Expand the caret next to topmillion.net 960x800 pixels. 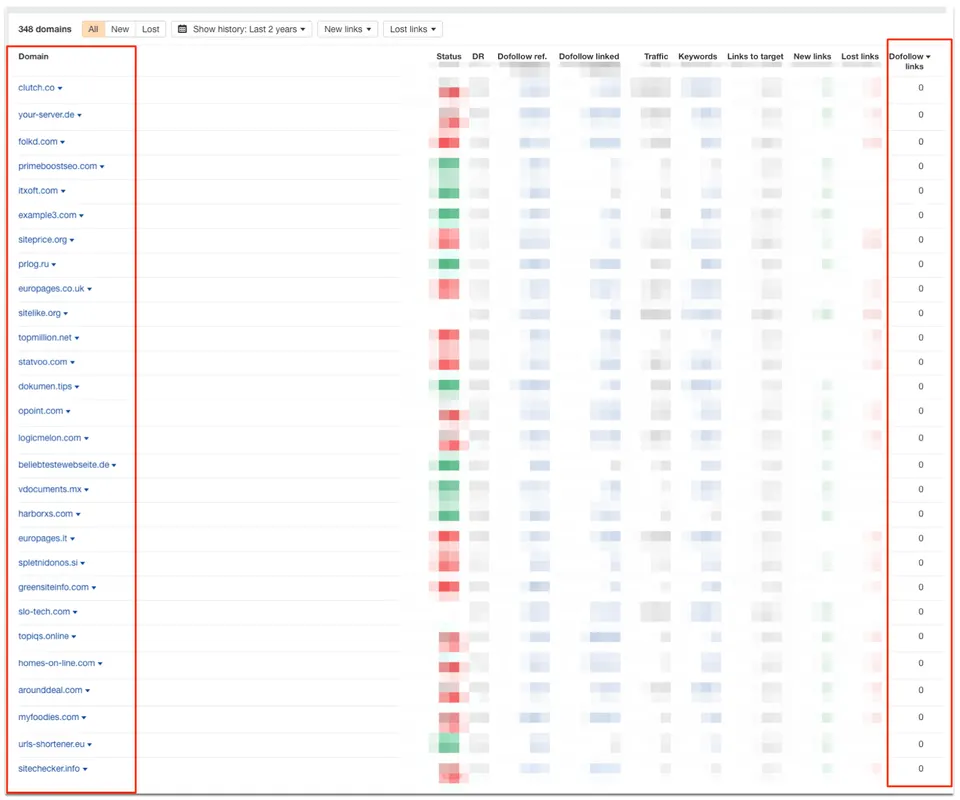point(77,338)
